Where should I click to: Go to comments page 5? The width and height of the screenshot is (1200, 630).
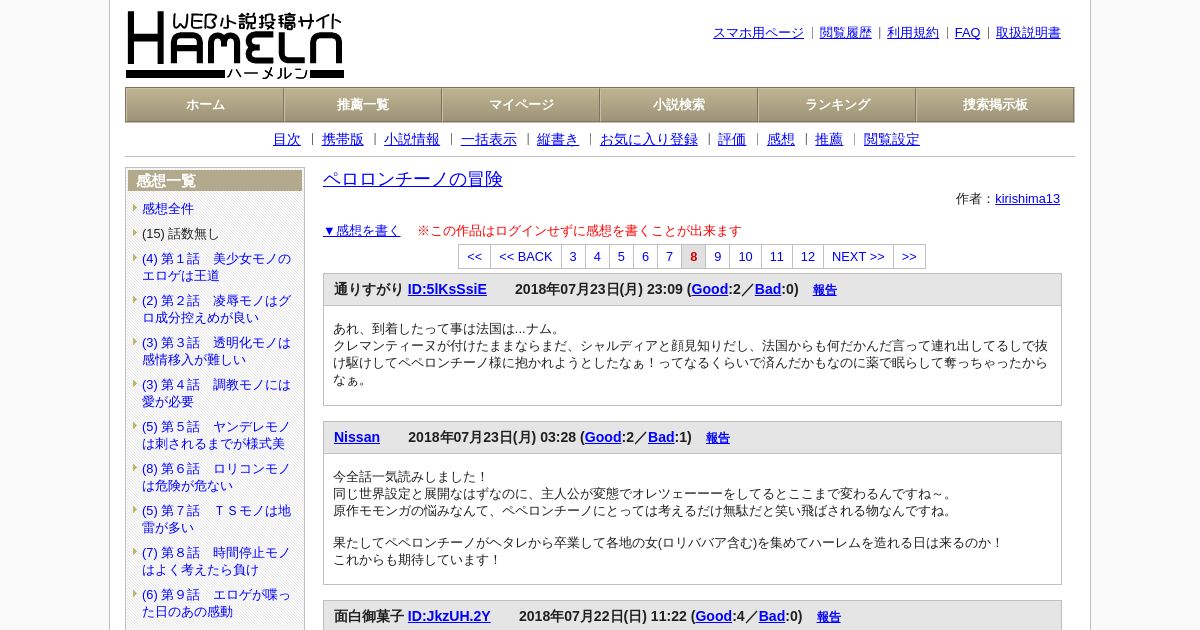pos(622,257)
